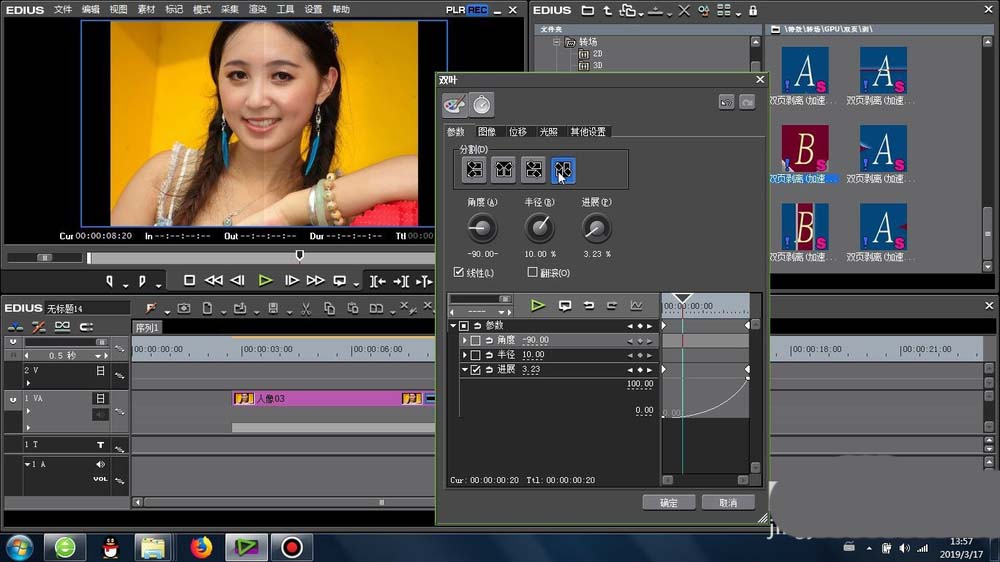
Task: Collapse the 进展 parameter row
Action: click(x=464, y=370)
